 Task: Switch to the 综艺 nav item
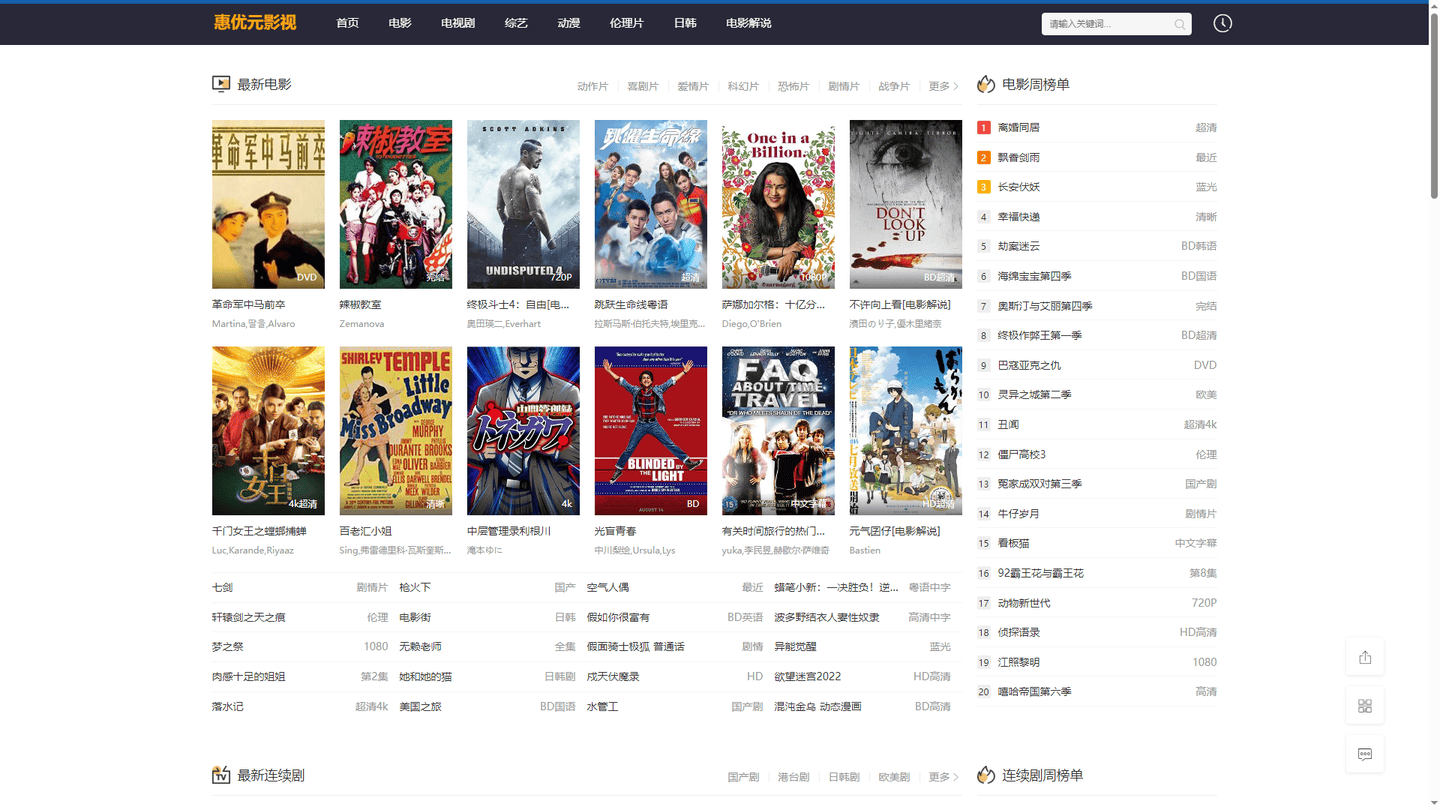click(516, 23)
